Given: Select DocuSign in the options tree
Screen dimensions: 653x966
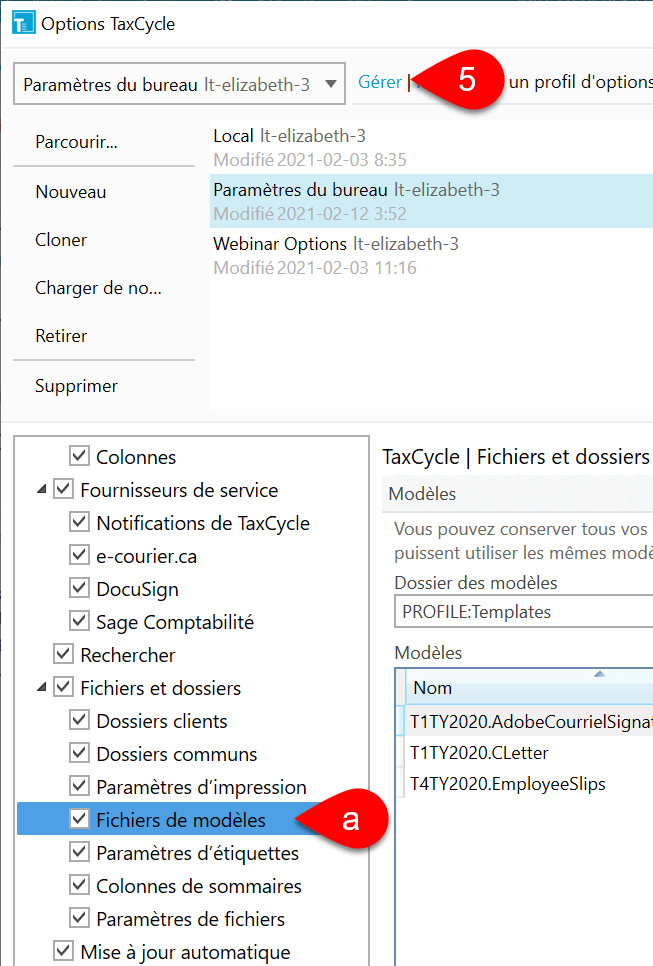Looking at the screenshot, I should (x=137, y=590).
